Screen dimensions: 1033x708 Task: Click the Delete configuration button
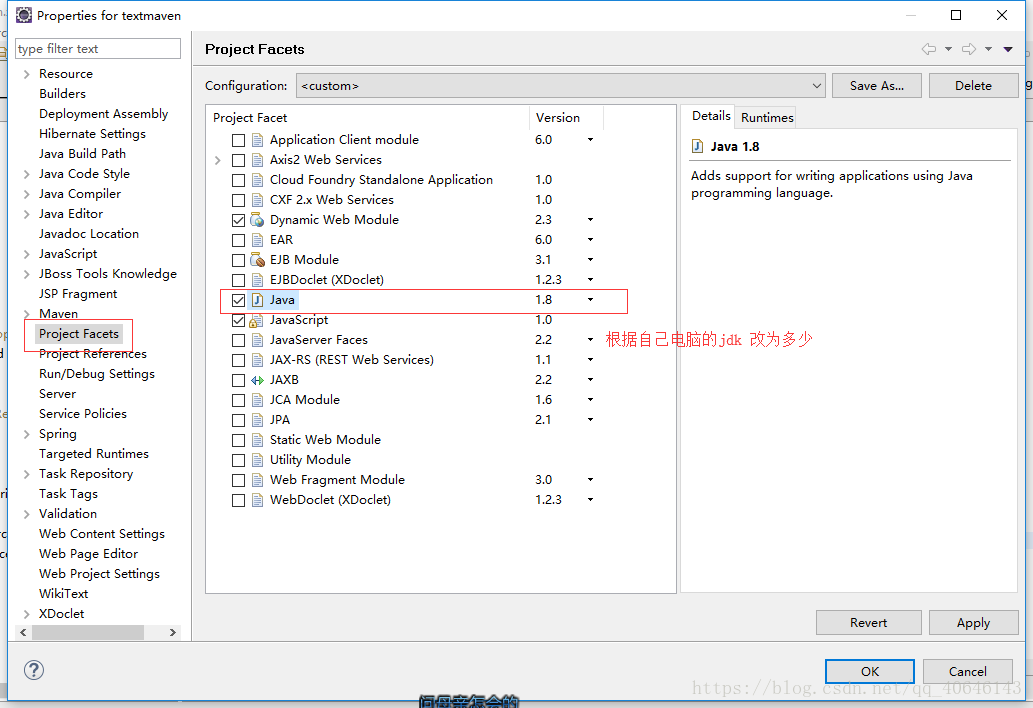[x=973, y=86]
